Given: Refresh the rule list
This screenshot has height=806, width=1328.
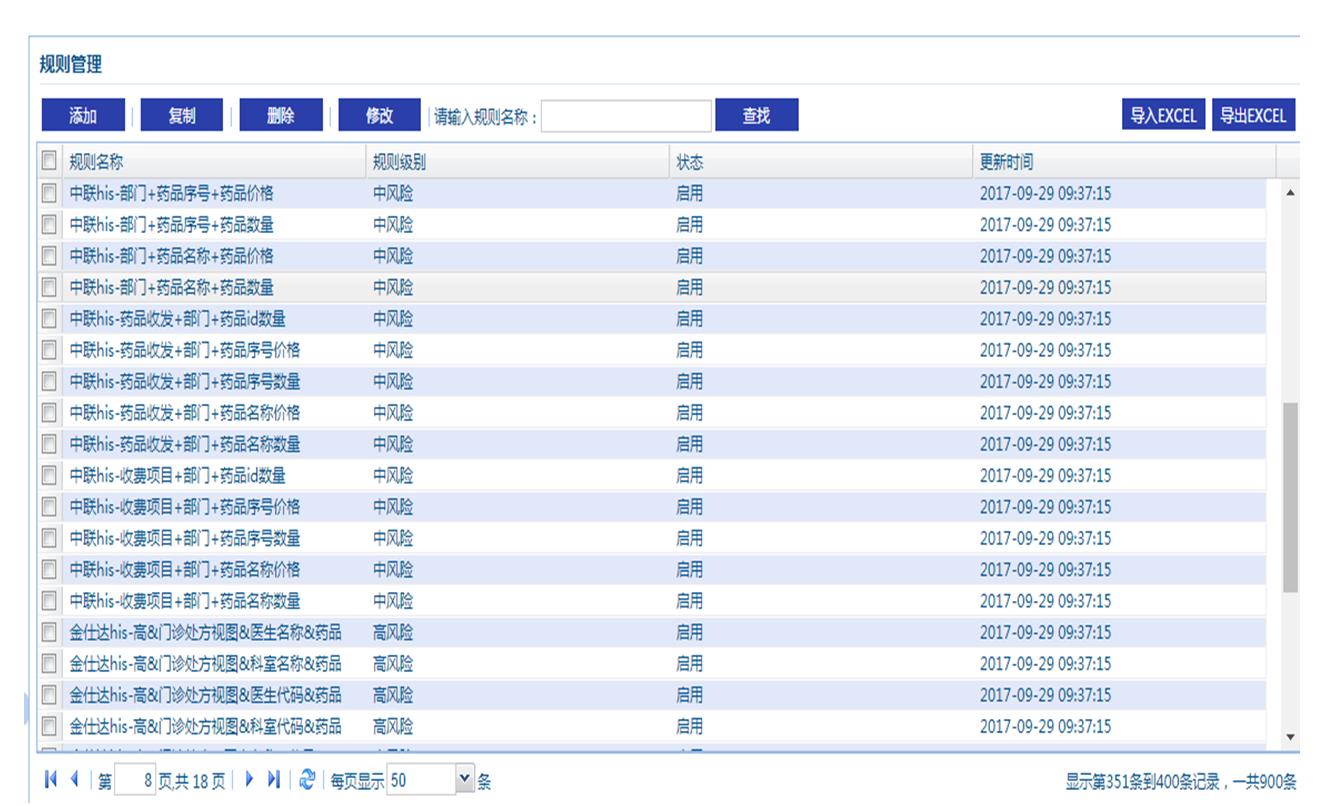Looking at the screenshot, I should (x=307, y=780).
